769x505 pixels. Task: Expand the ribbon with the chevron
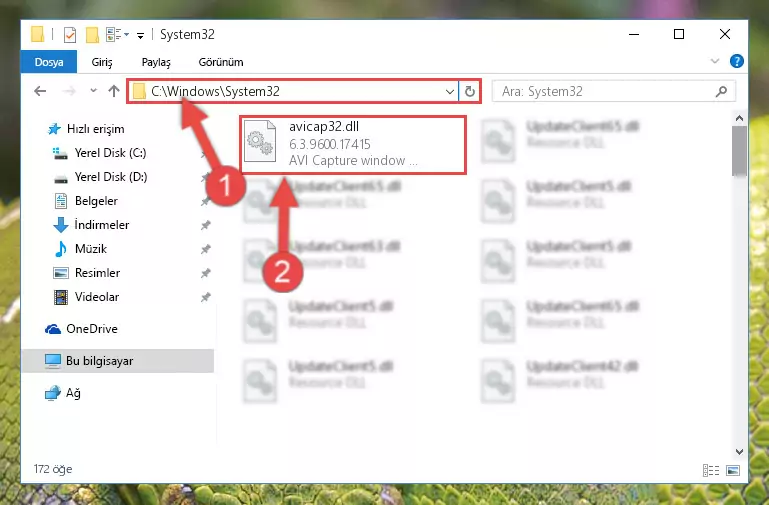(715, 61)
